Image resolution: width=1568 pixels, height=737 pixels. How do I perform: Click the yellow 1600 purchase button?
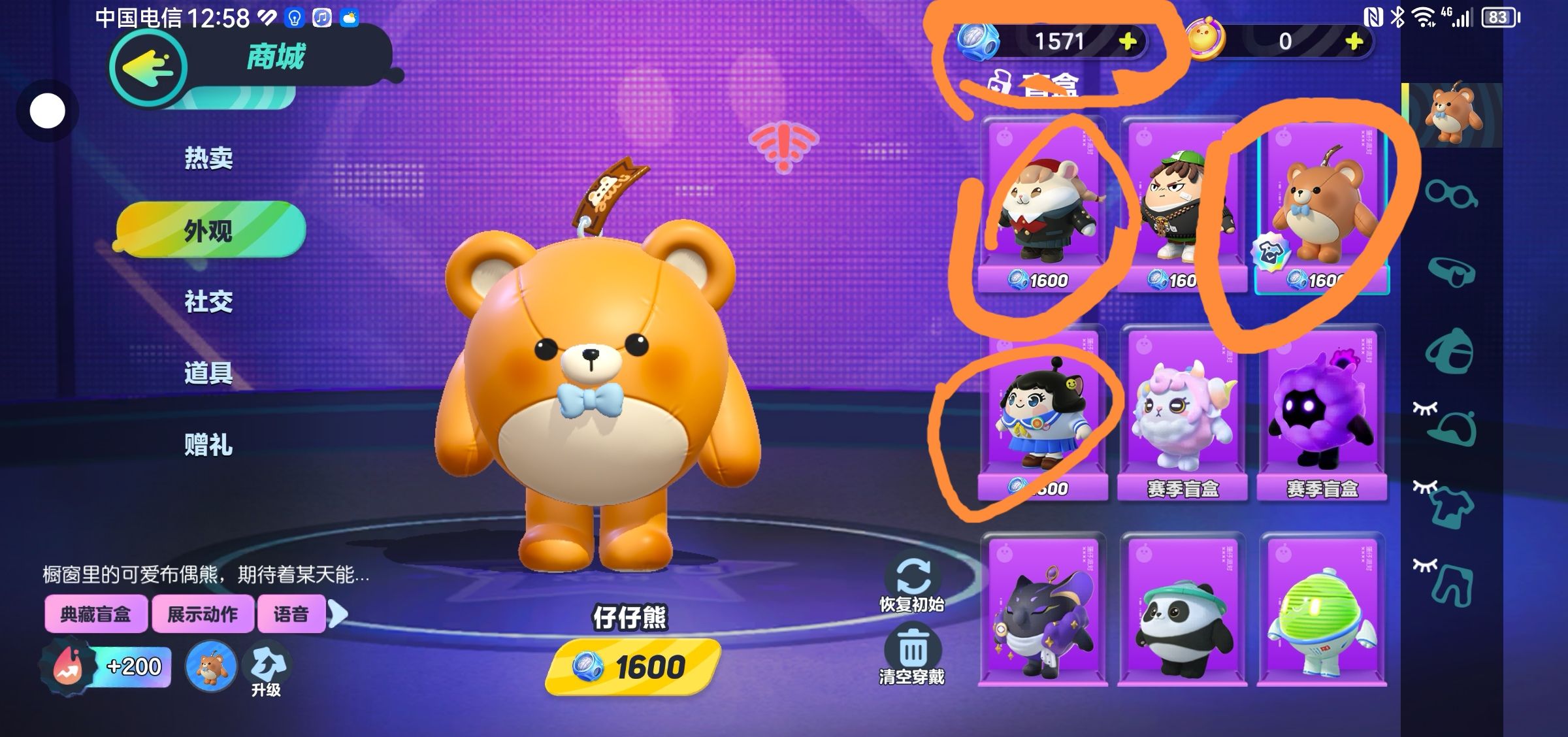pos(633,666)
